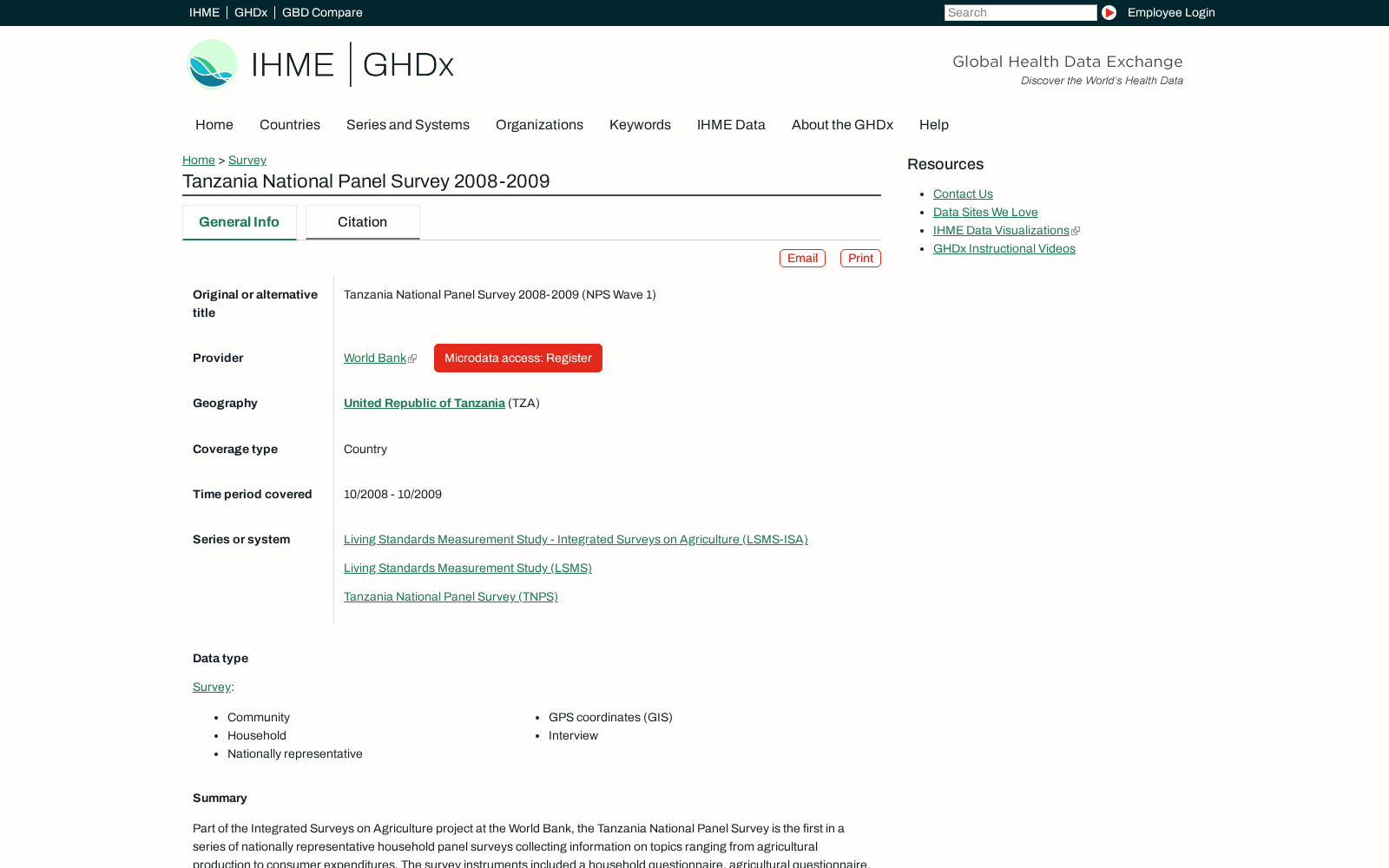Click the page title Tanzania National Panel Survey 2008-2009
The image size is (1389, 868).
click(366, 181)
